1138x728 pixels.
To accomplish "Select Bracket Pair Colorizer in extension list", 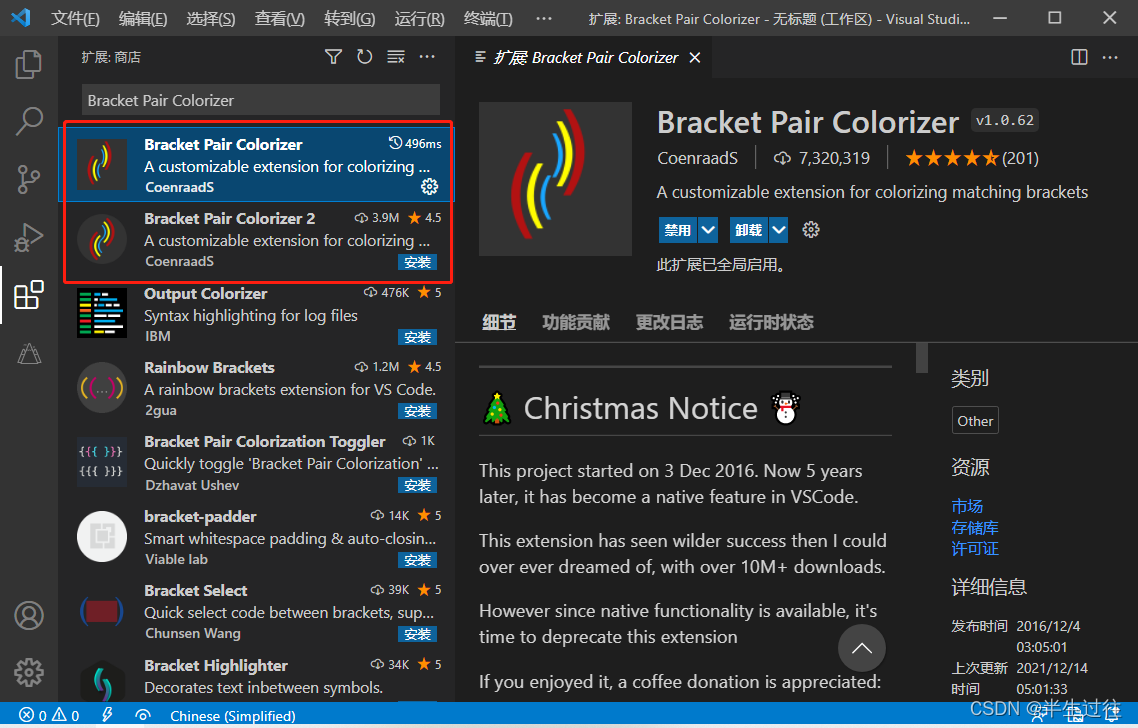I will (x=256, y=165).
